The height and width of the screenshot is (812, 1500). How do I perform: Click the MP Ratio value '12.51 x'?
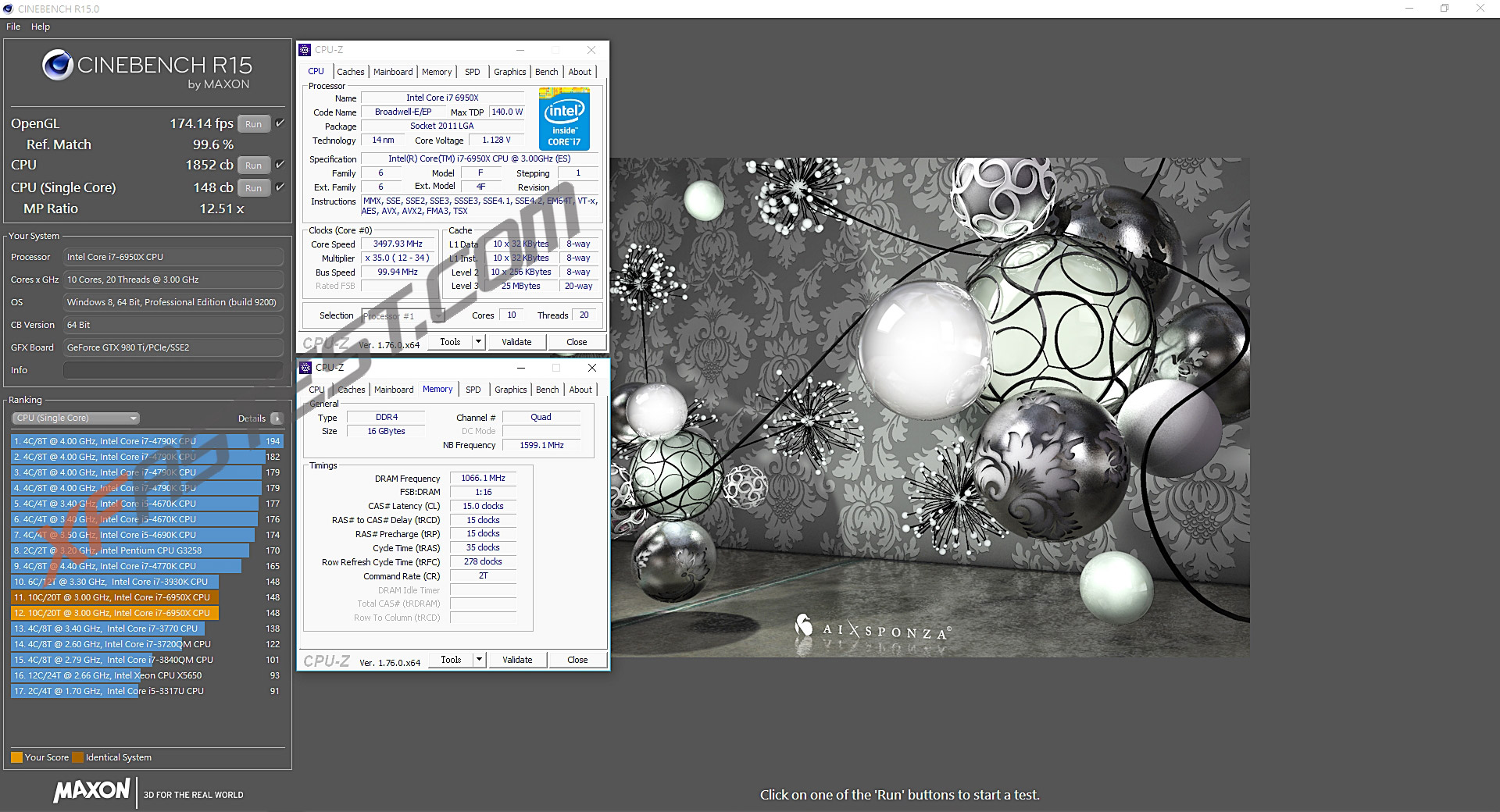point(222,208)
